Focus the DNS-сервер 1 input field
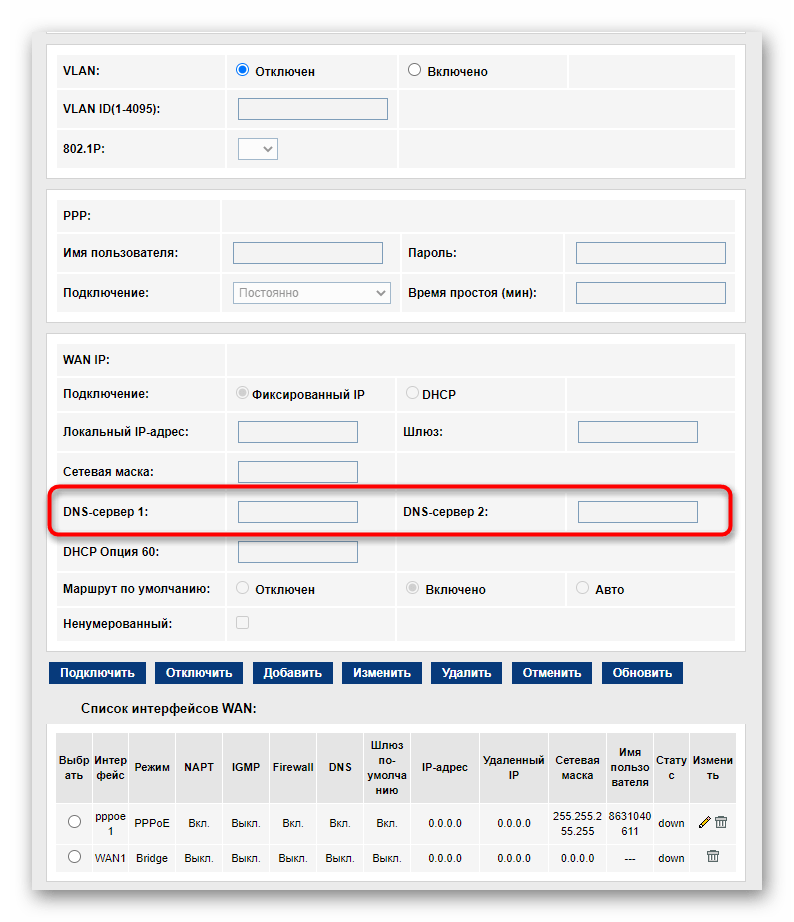Screen dimensions: 794x922 coord(298,512)
